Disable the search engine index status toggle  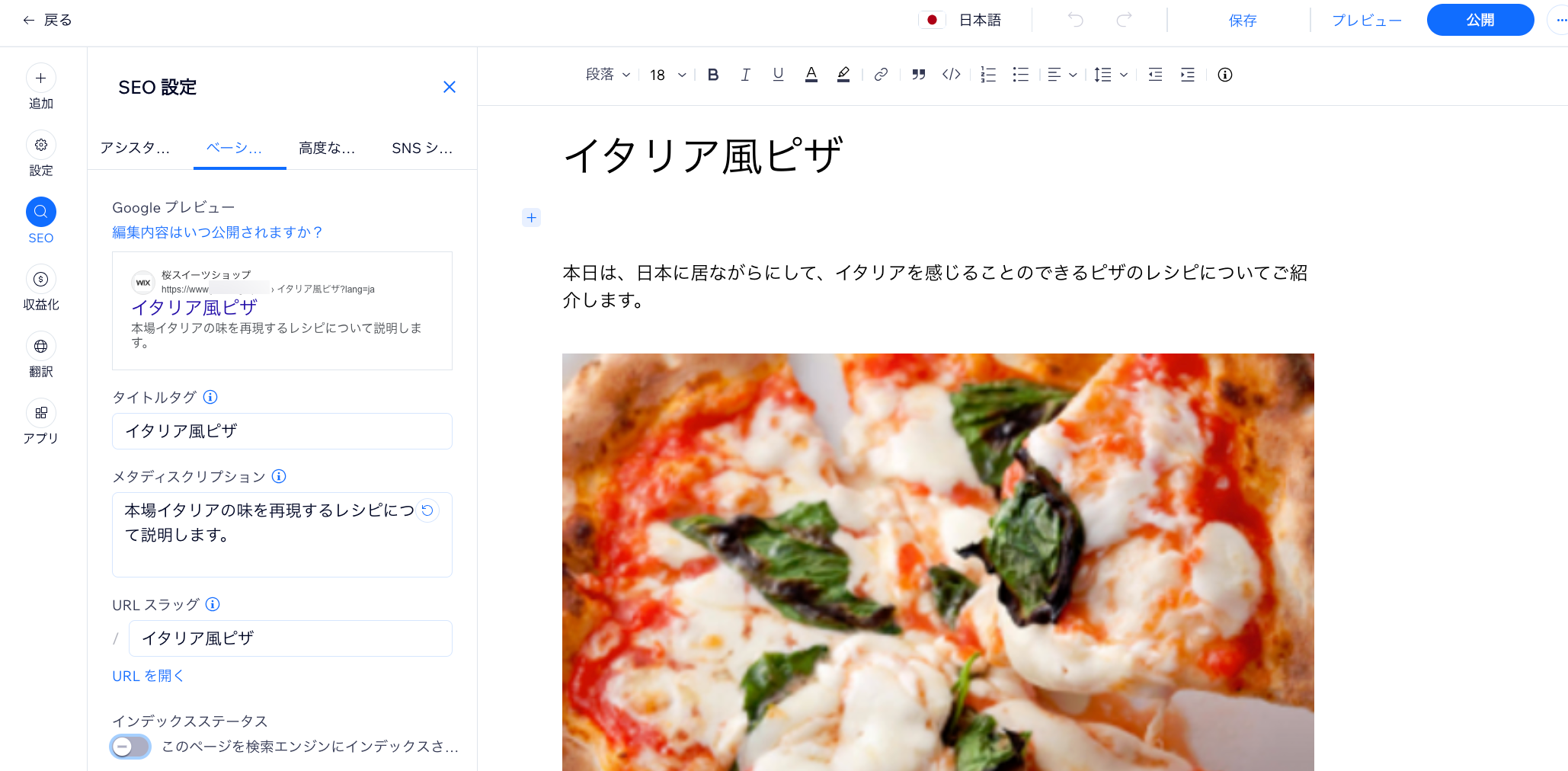pos(130,747)
